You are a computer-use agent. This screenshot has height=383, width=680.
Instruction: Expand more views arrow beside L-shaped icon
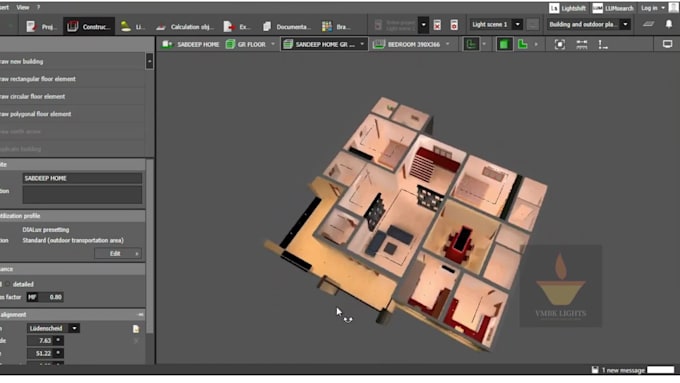click(x=536, y=44)
